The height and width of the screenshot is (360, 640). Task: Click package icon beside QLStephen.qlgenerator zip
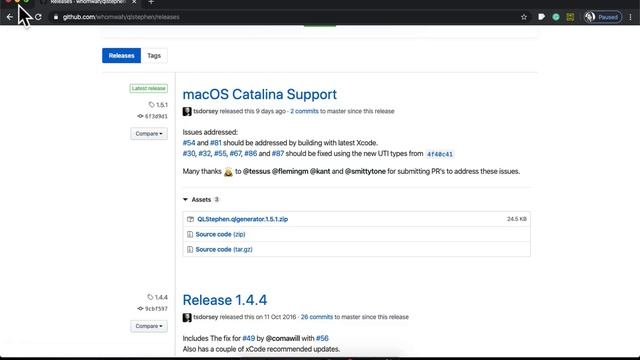[190, 219]
